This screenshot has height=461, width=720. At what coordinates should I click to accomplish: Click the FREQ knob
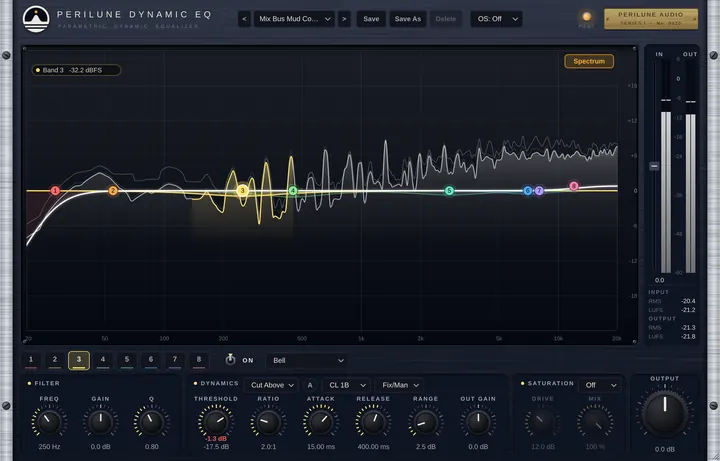point(49,422)
